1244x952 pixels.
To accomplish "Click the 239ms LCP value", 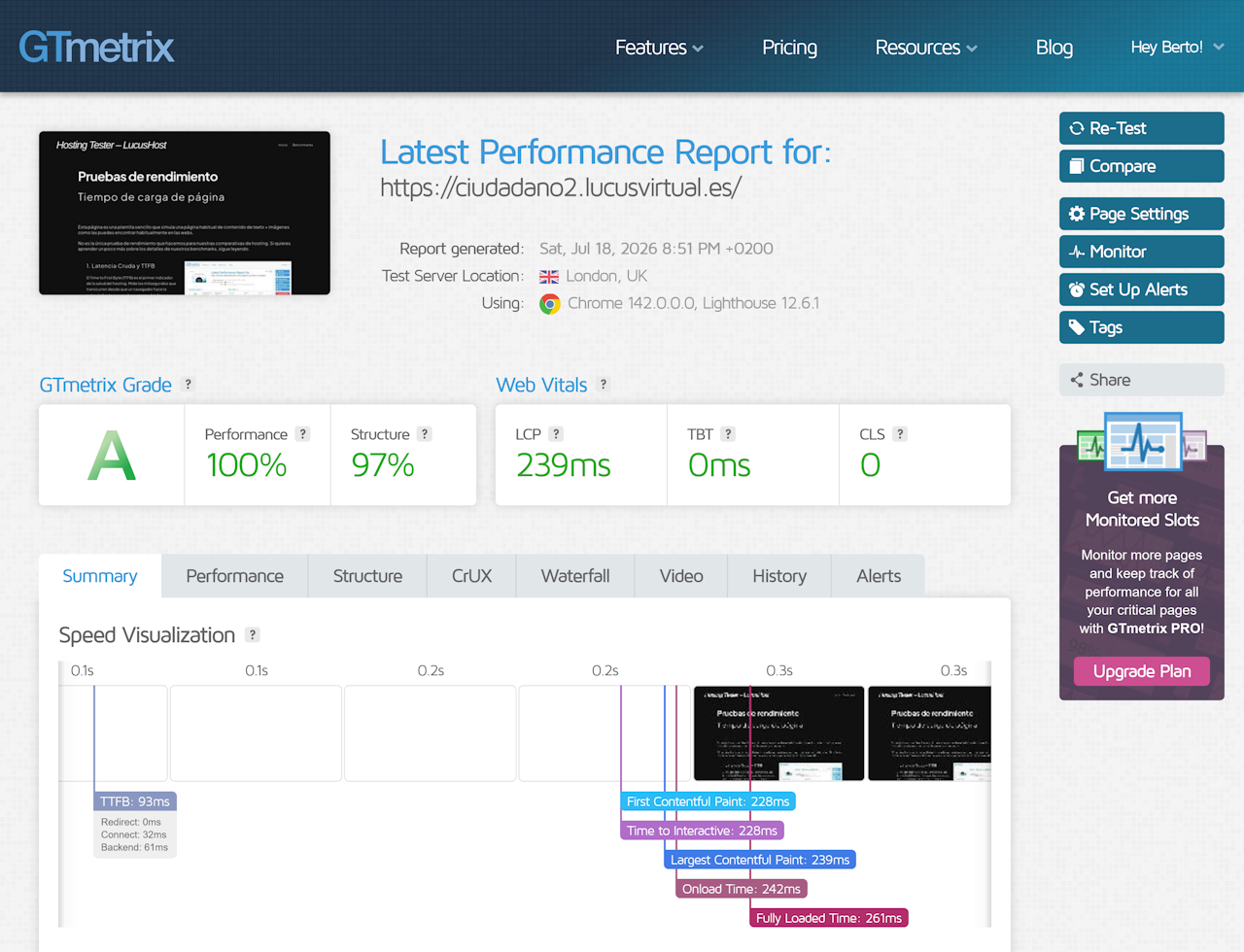I will (x=564, y=465).
